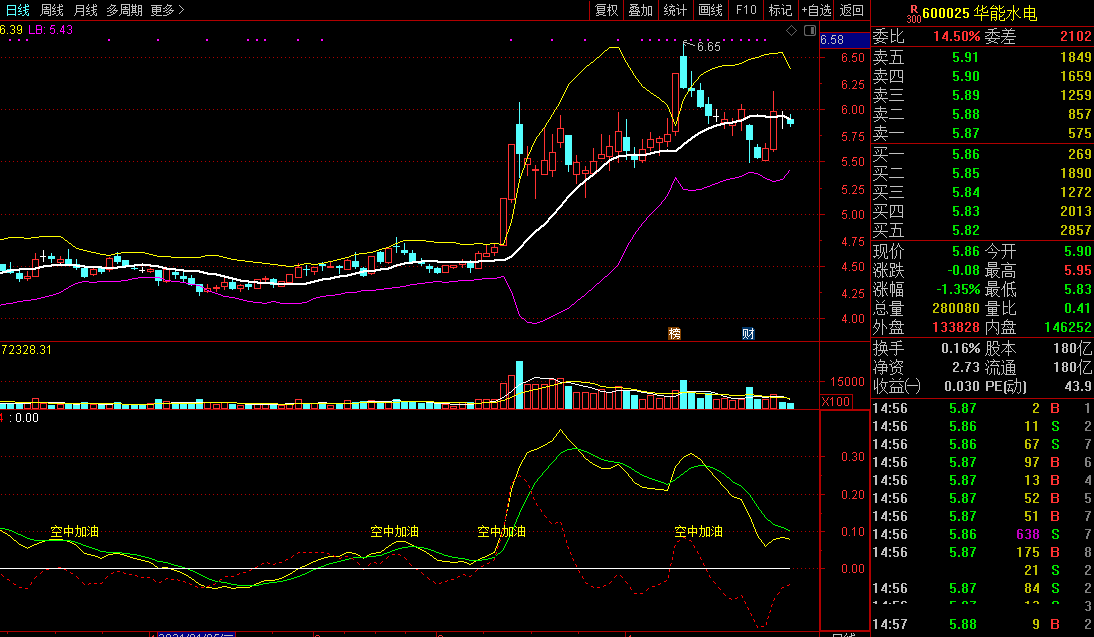Viewport: 1094px width, 637px height.
Task: Activate the 画线 drawing tool
Action: tap(710, 10)
